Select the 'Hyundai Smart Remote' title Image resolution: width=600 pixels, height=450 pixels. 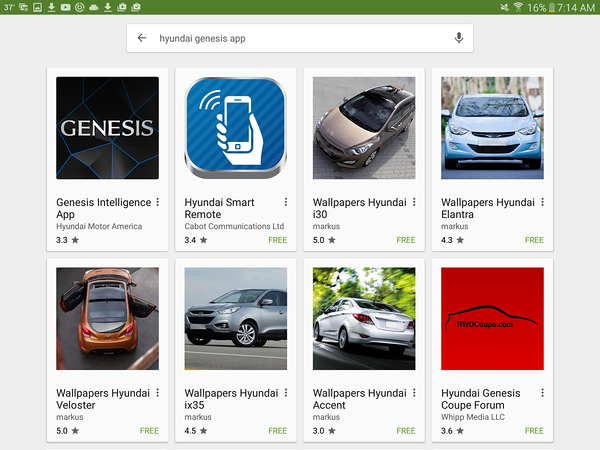pos(219,208)
